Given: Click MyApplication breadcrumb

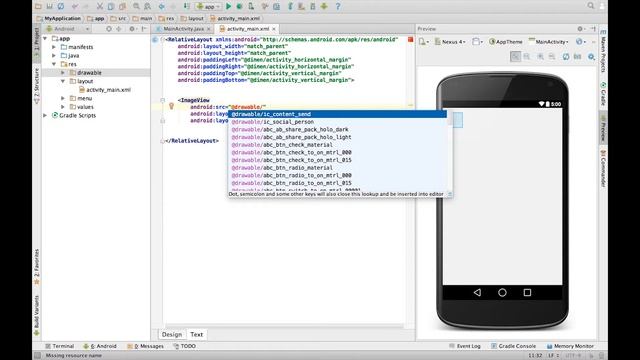Looking at the screenshot, I should [x=59, y=18].
